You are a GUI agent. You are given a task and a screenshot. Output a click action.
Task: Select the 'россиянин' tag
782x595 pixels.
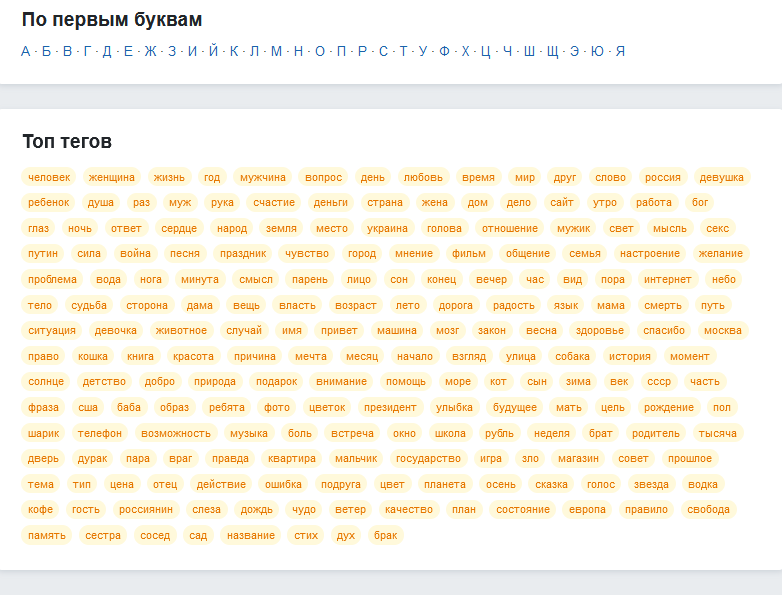(146, 509)
